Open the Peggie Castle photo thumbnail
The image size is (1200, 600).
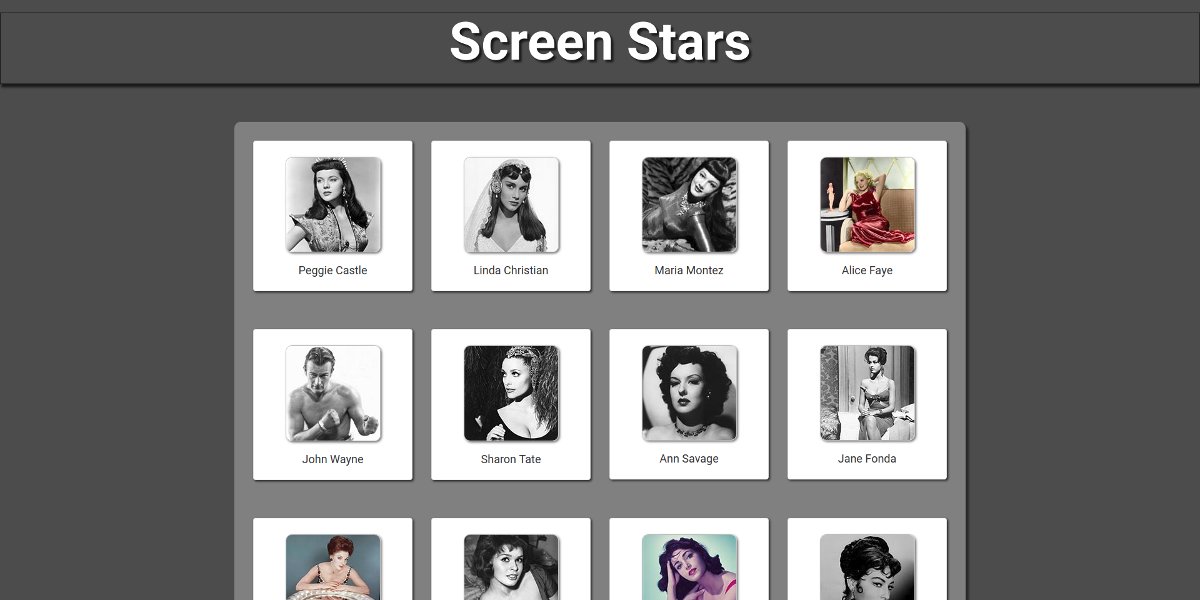coord(333,205)
